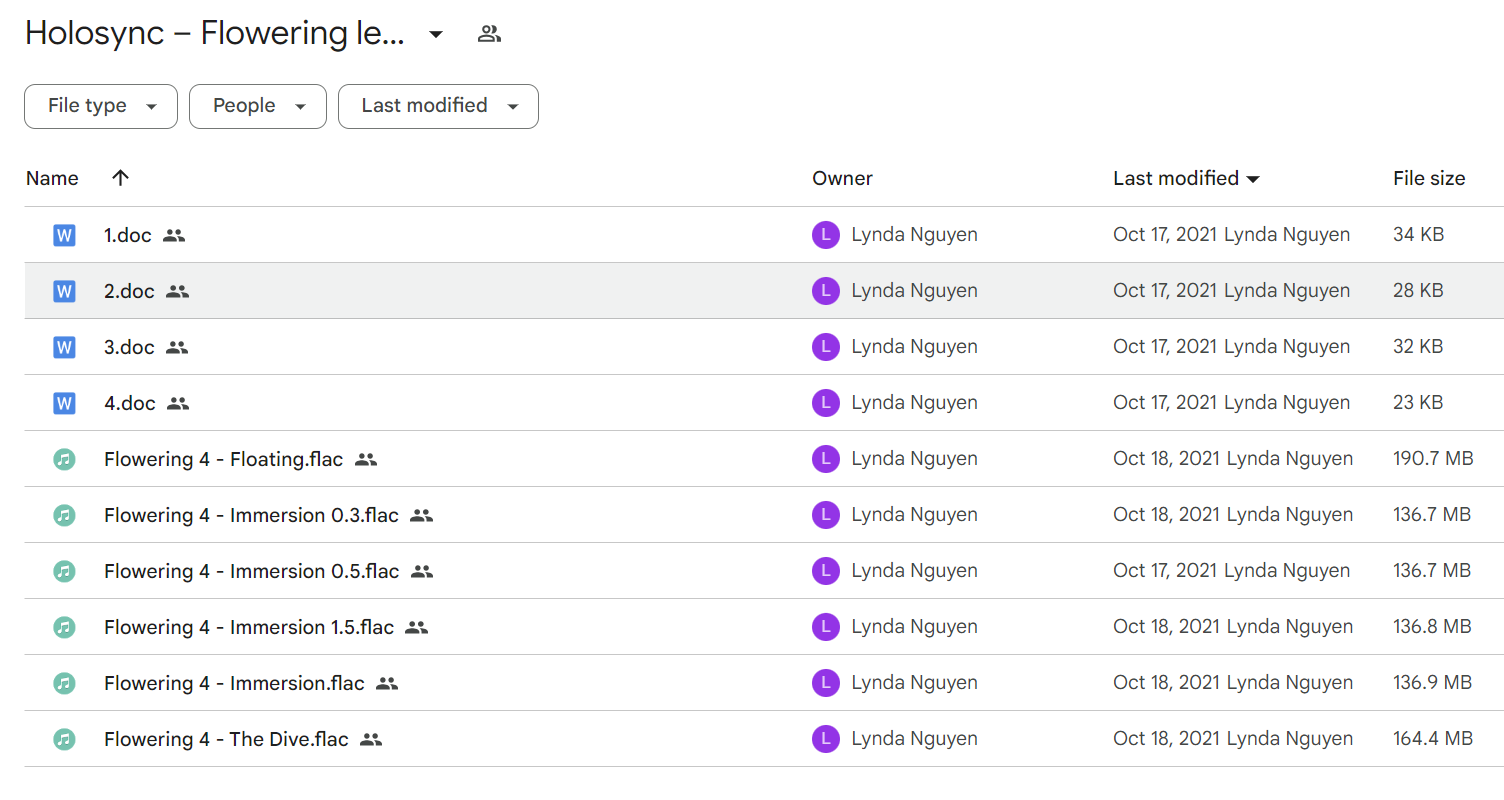Viewport: 1504px width, 800px height.
Task: Open the file 3.doc
Action: pos(129,348)
